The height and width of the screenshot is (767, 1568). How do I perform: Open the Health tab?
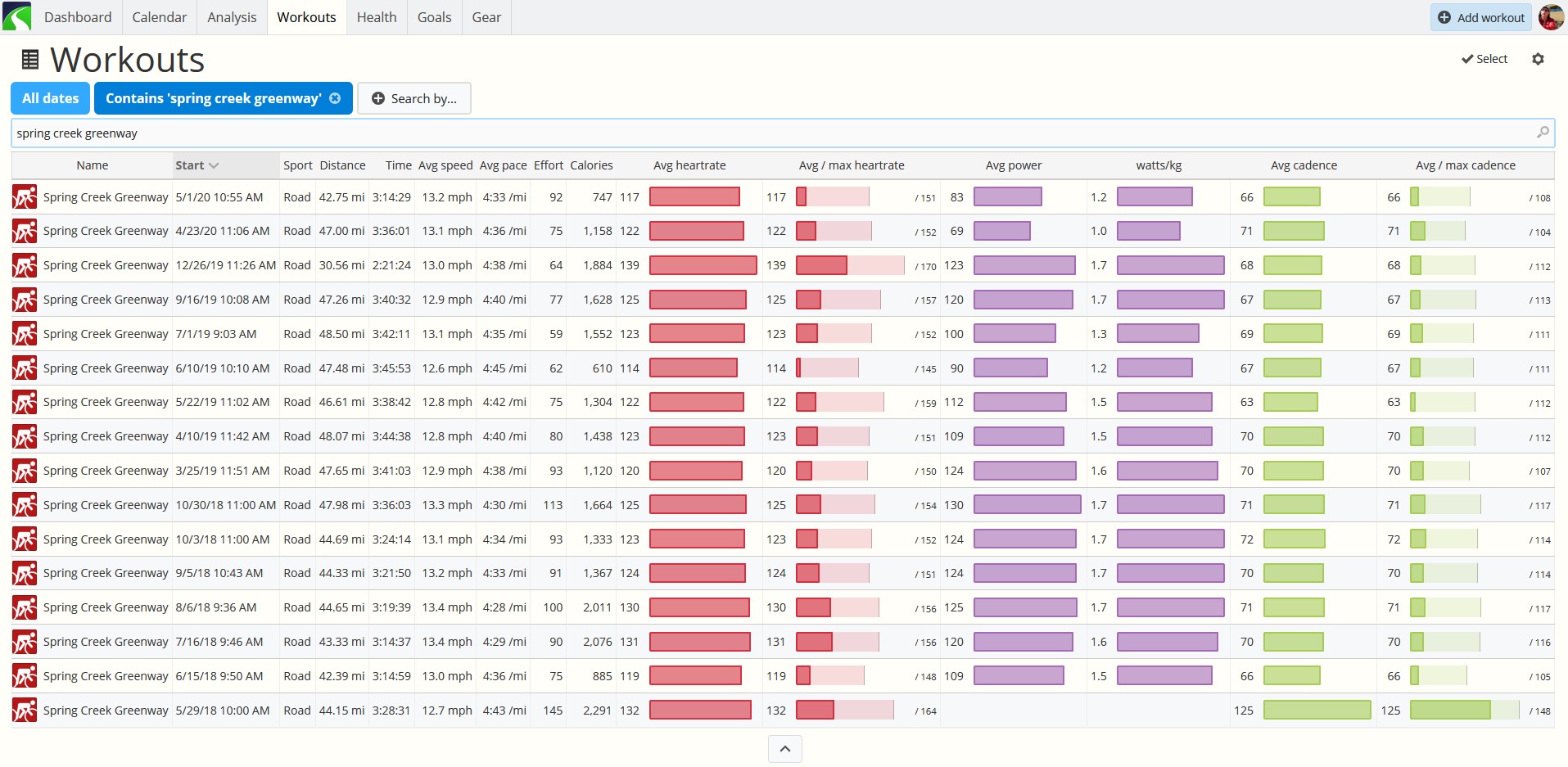[377, 17]
